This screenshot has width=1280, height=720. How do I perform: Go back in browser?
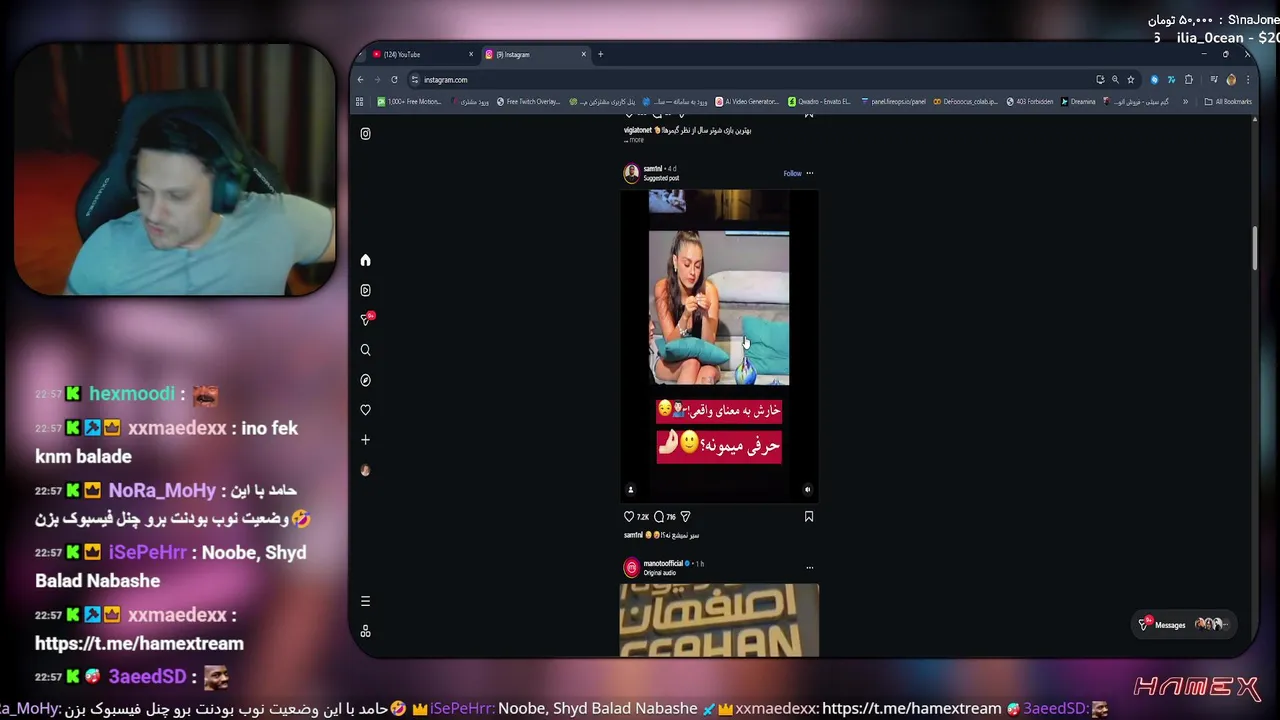(362, 79)
